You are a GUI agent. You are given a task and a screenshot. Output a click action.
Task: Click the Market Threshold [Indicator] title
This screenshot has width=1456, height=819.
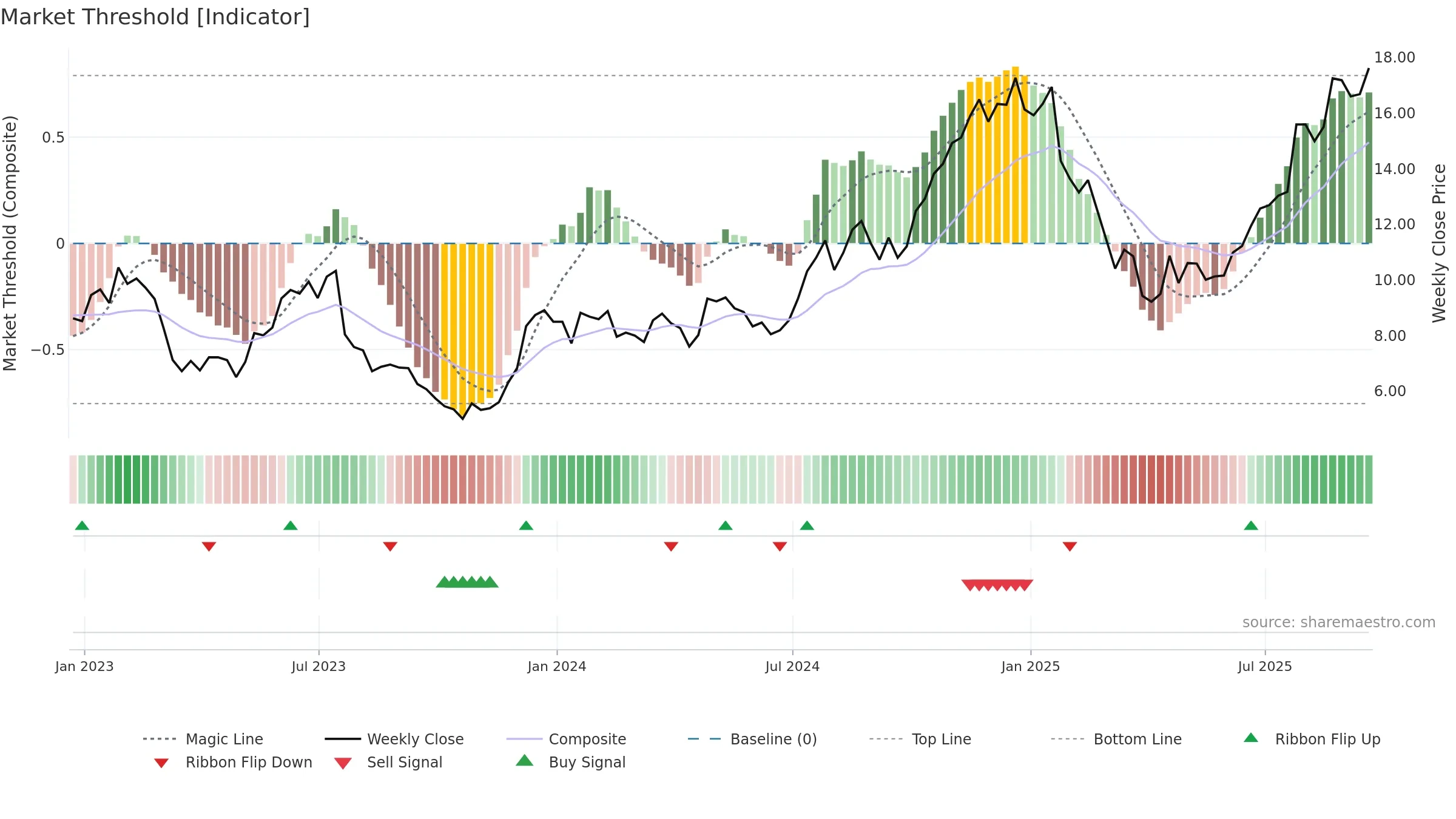(x=155, y=17)
